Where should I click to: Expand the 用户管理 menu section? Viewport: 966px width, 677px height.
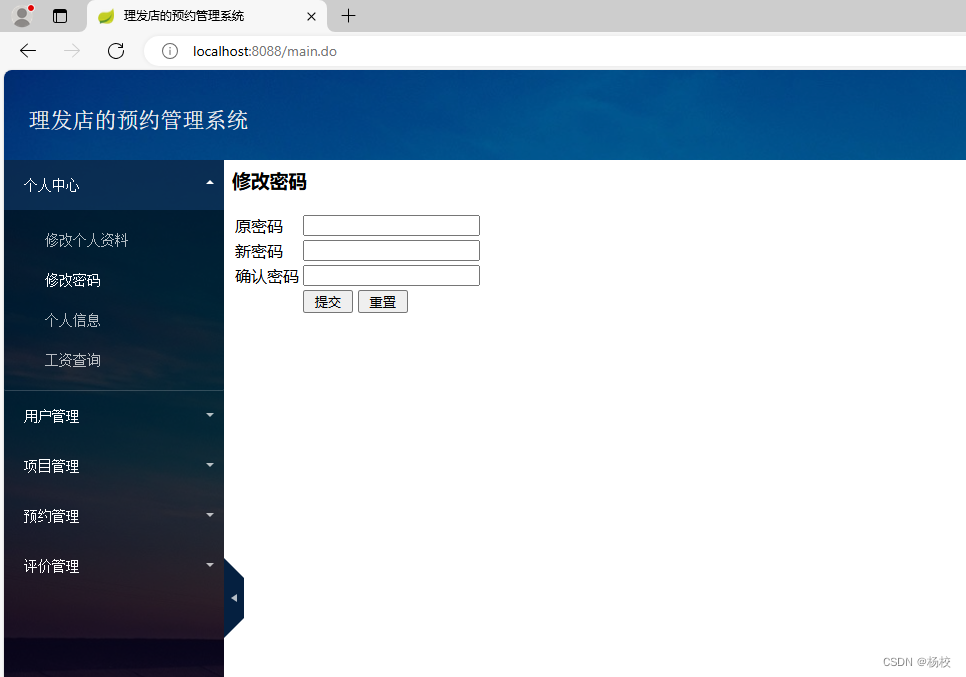coord(114,416)
